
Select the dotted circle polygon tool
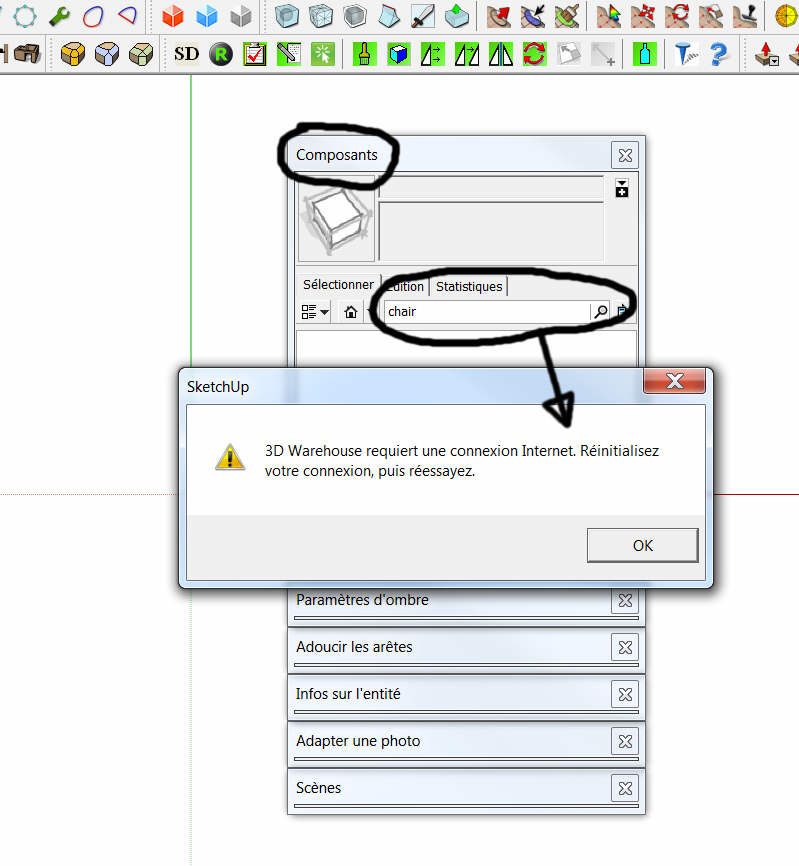25,15
